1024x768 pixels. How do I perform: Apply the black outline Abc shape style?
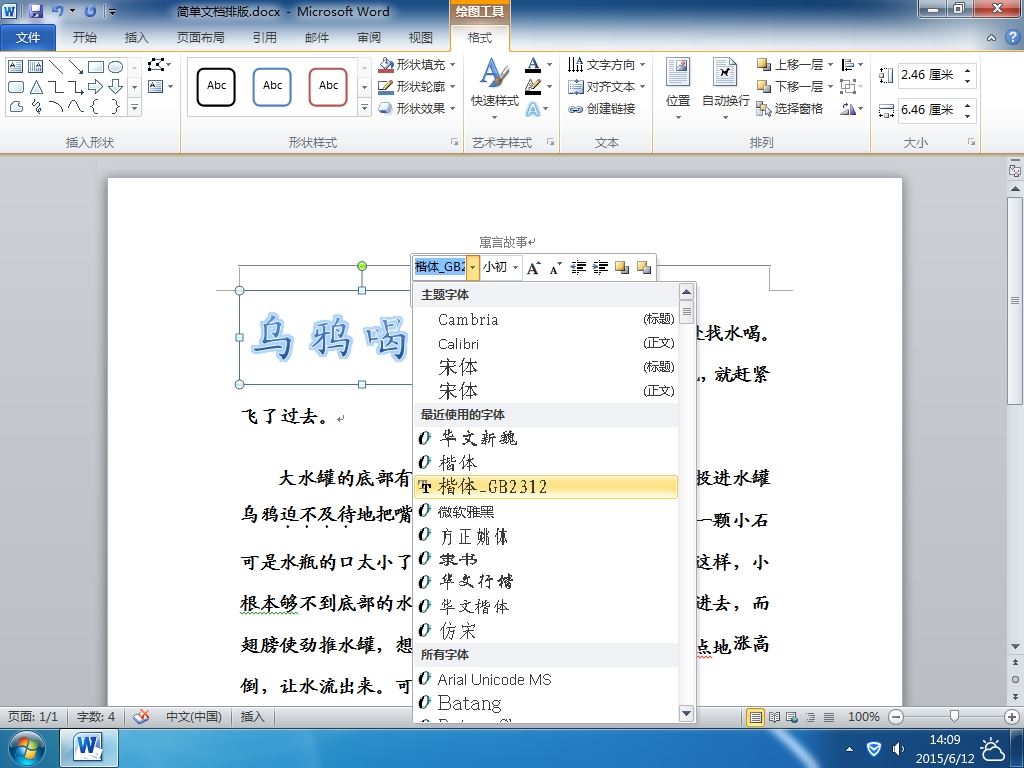[x=216, y=86]
